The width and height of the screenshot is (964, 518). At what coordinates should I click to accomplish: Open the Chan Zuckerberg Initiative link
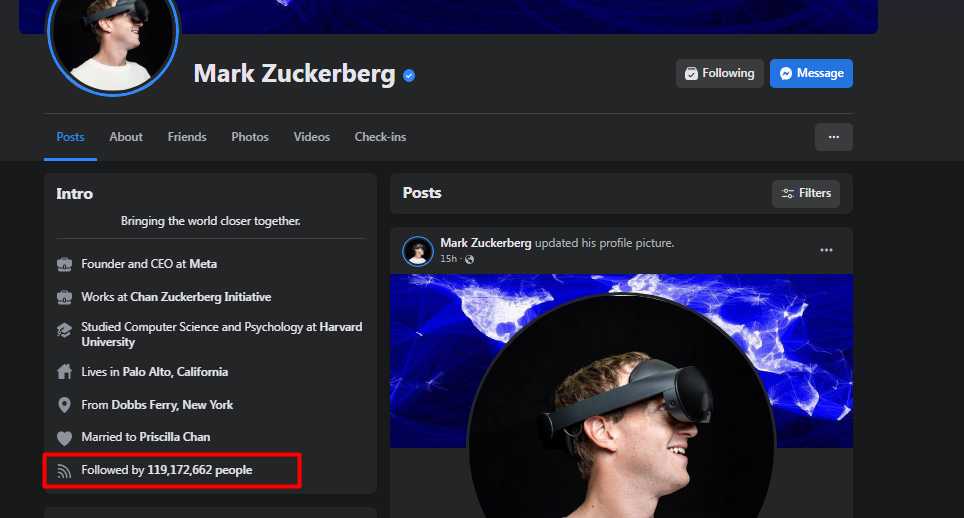[x=200, y=297]
